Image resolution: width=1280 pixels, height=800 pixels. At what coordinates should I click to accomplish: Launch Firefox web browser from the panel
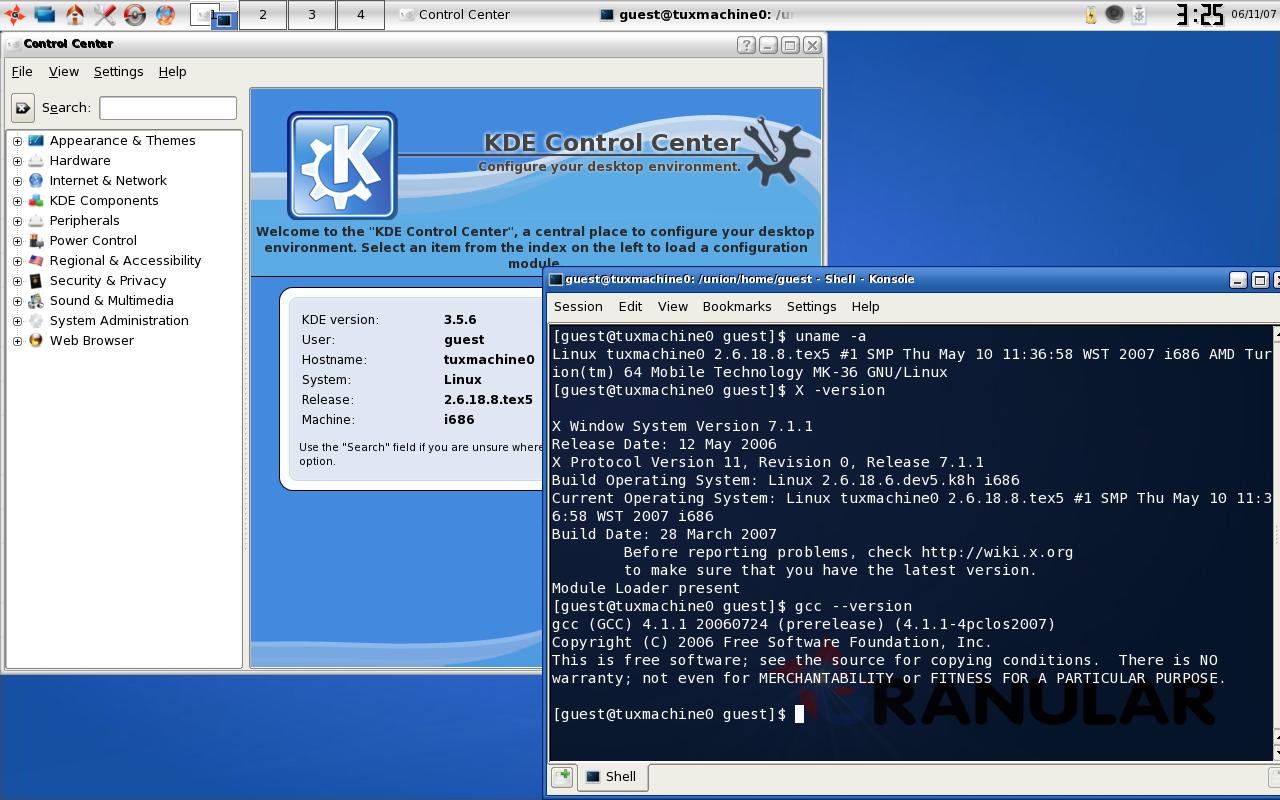point(165,14)
